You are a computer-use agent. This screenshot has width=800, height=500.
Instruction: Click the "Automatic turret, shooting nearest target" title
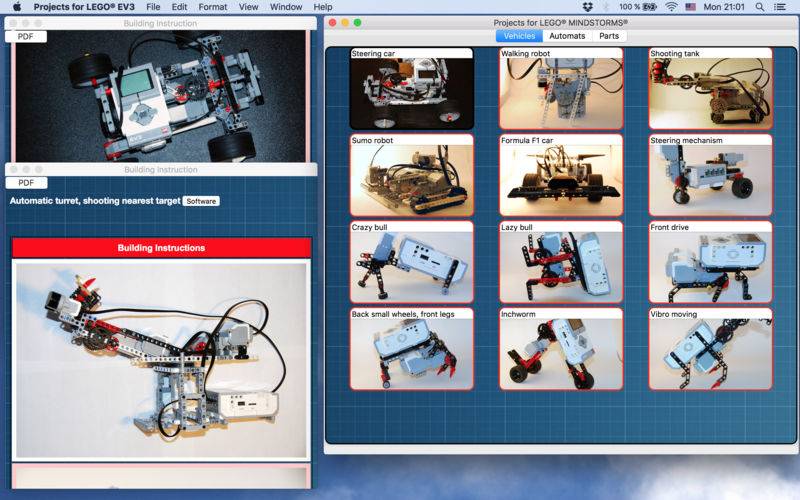click(x=95, y=201)
